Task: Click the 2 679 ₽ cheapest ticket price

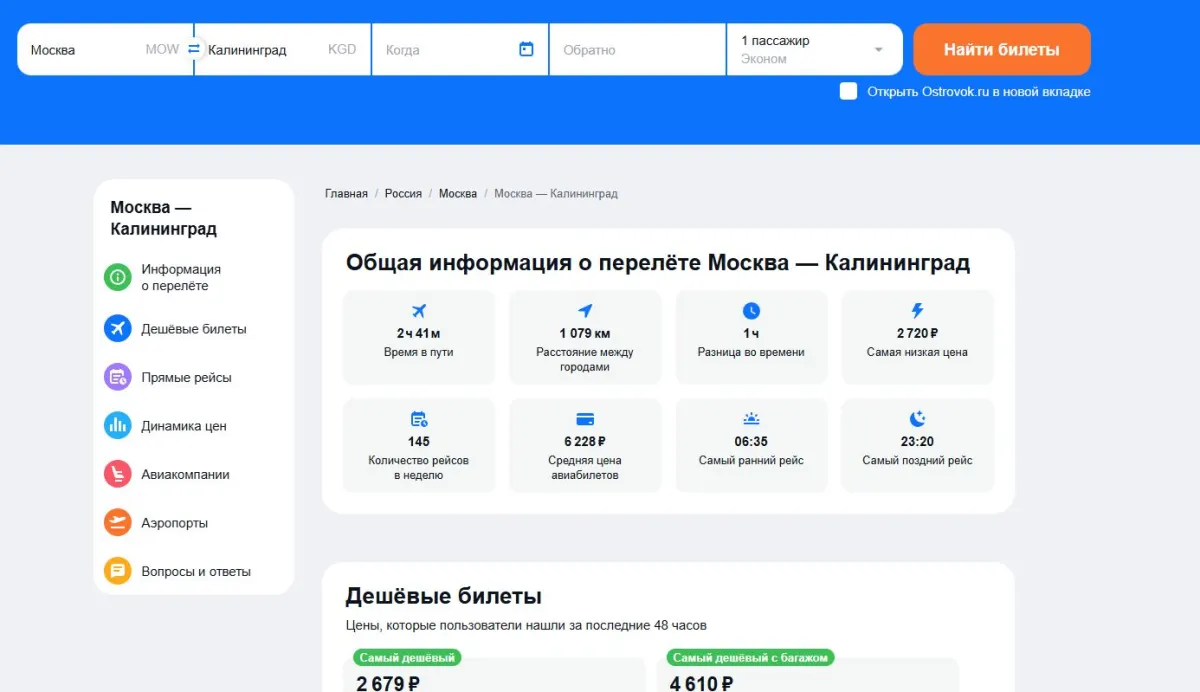Action: pos(388,684)
